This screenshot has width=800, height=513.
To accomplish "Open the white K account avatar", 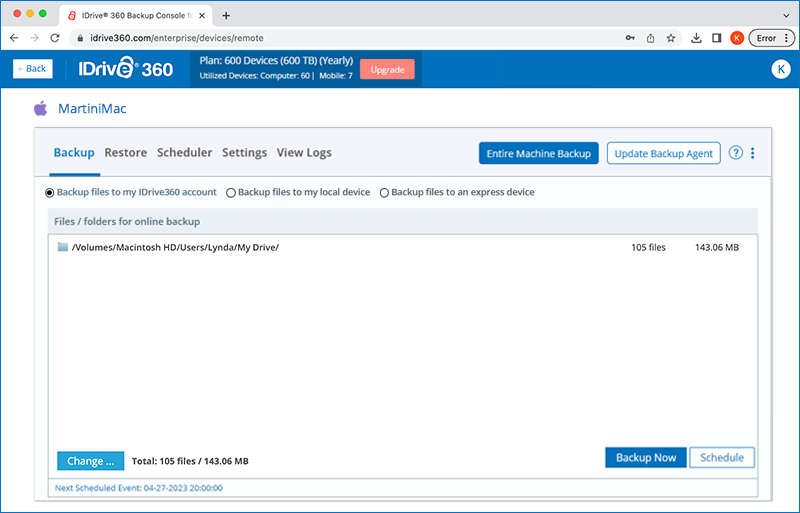I will pos(781,69).
